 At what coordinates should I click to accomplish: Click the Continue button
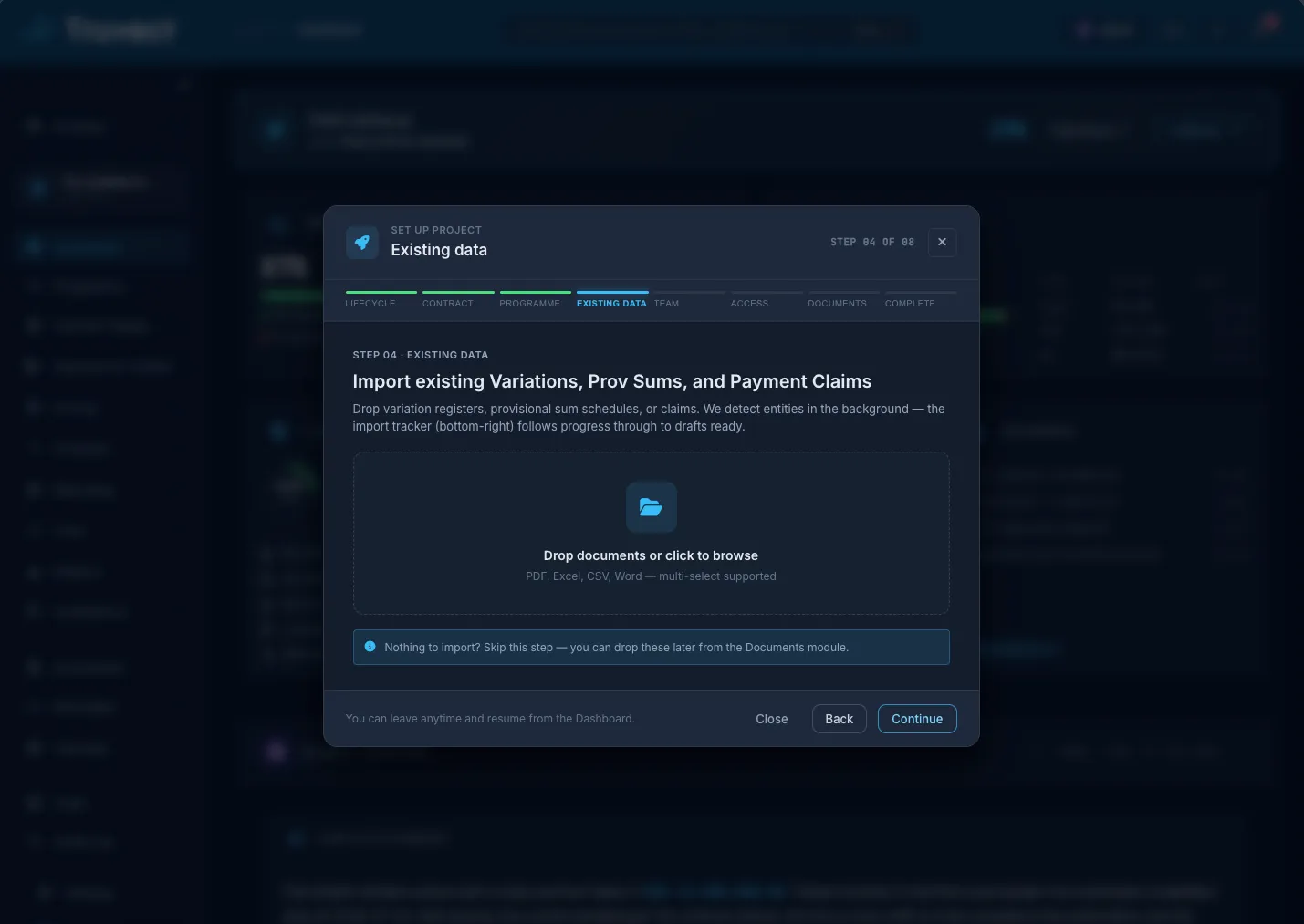pyautogui.click(x=917, y=719)
